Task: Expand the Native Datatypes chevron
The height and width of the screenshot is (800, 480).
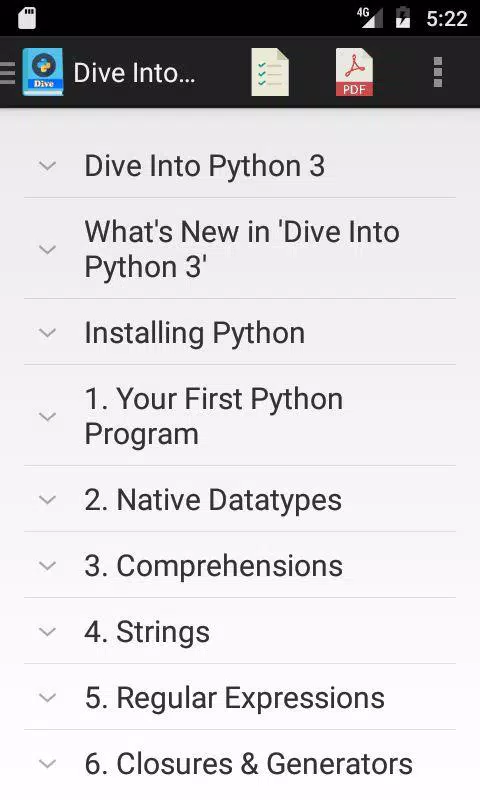Action: (47, 499)
